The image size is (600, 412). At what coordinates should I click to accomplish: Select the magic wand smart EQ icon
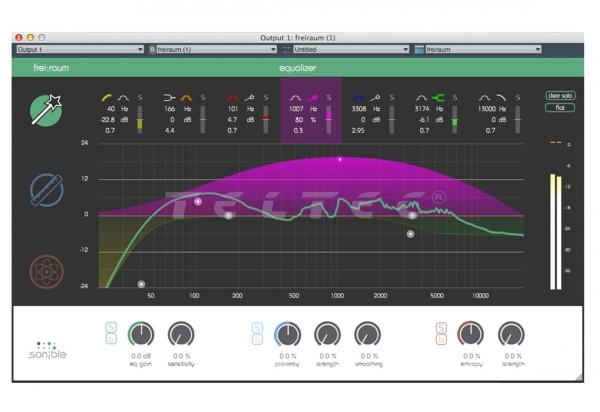(45, 109)
